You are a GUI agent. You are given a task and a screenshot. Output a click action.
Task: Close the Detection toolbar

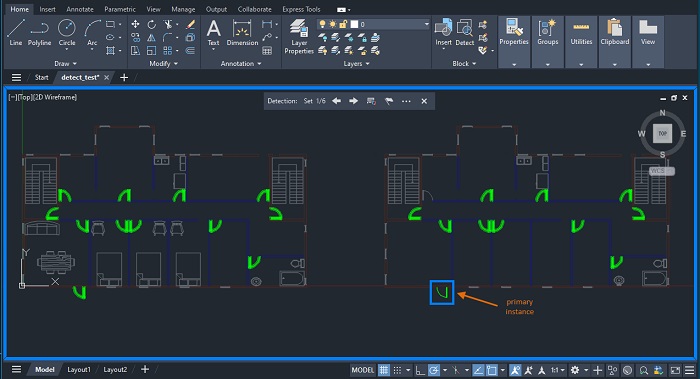click(x=424, y=101)
